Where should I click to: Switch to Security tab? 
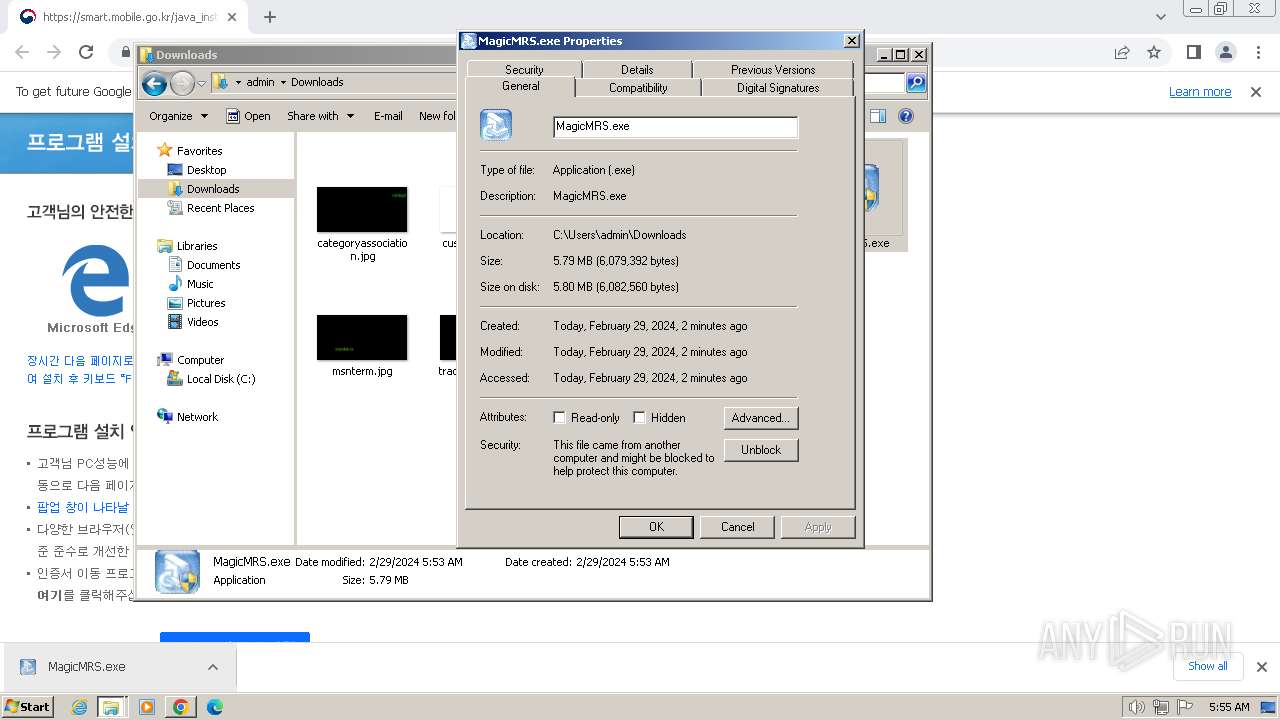click(x=524, y=70)
